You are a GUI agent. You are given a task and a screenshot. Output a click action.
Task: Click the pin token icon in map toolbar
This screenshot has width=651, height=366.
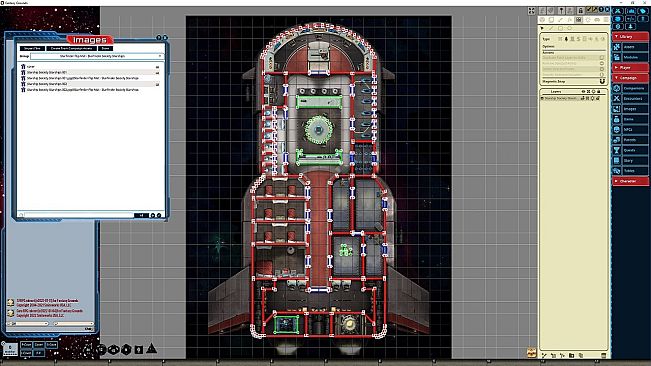click(x=561, y=10)
